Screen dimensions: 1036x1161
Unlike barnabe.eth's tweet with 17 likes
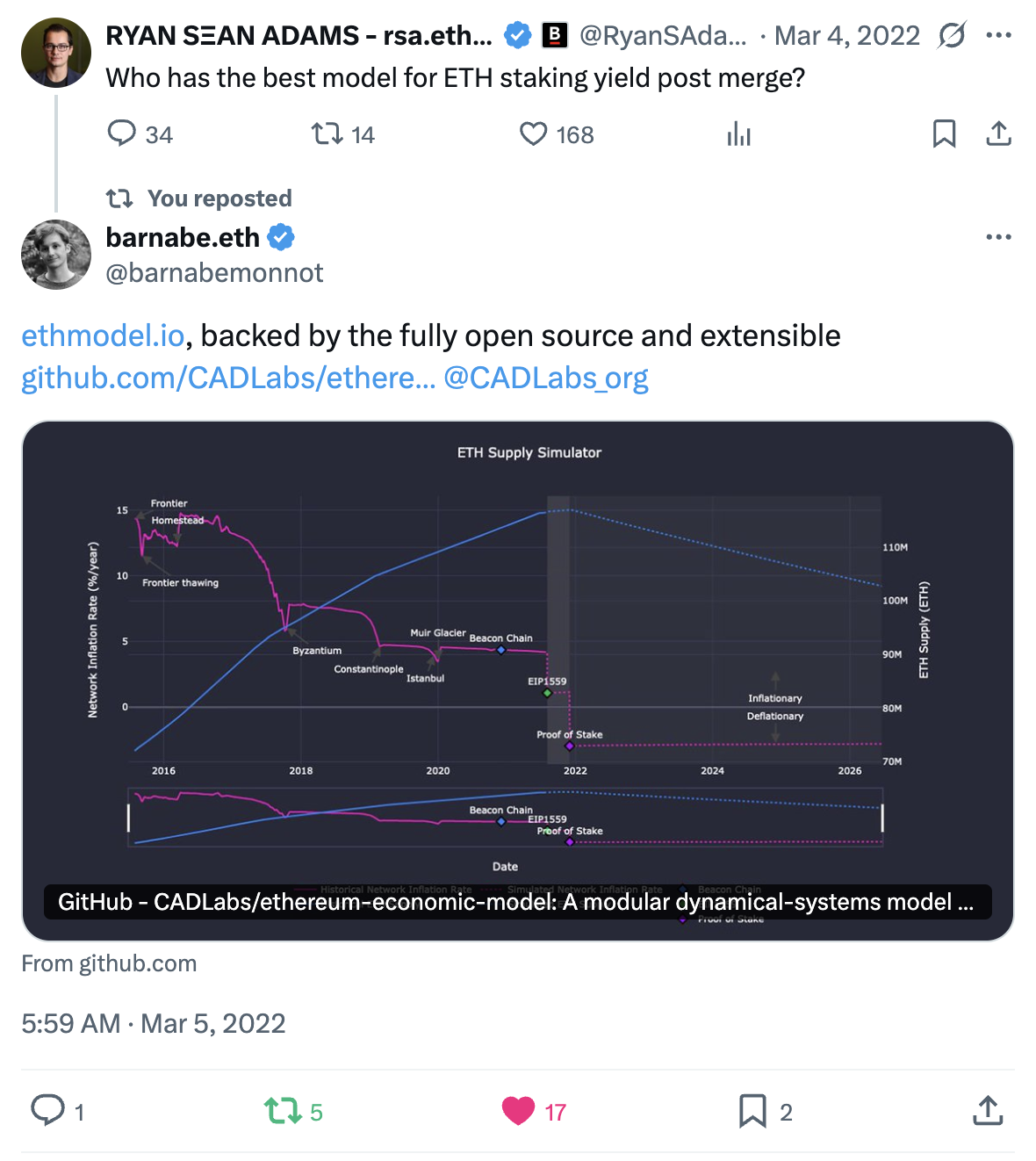(519, 1111)
